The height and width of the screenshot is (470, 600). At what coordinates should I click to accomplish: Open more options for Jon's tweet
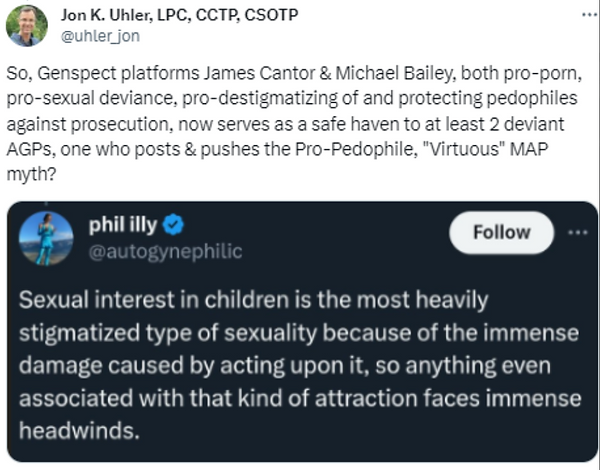pos(584,16)
